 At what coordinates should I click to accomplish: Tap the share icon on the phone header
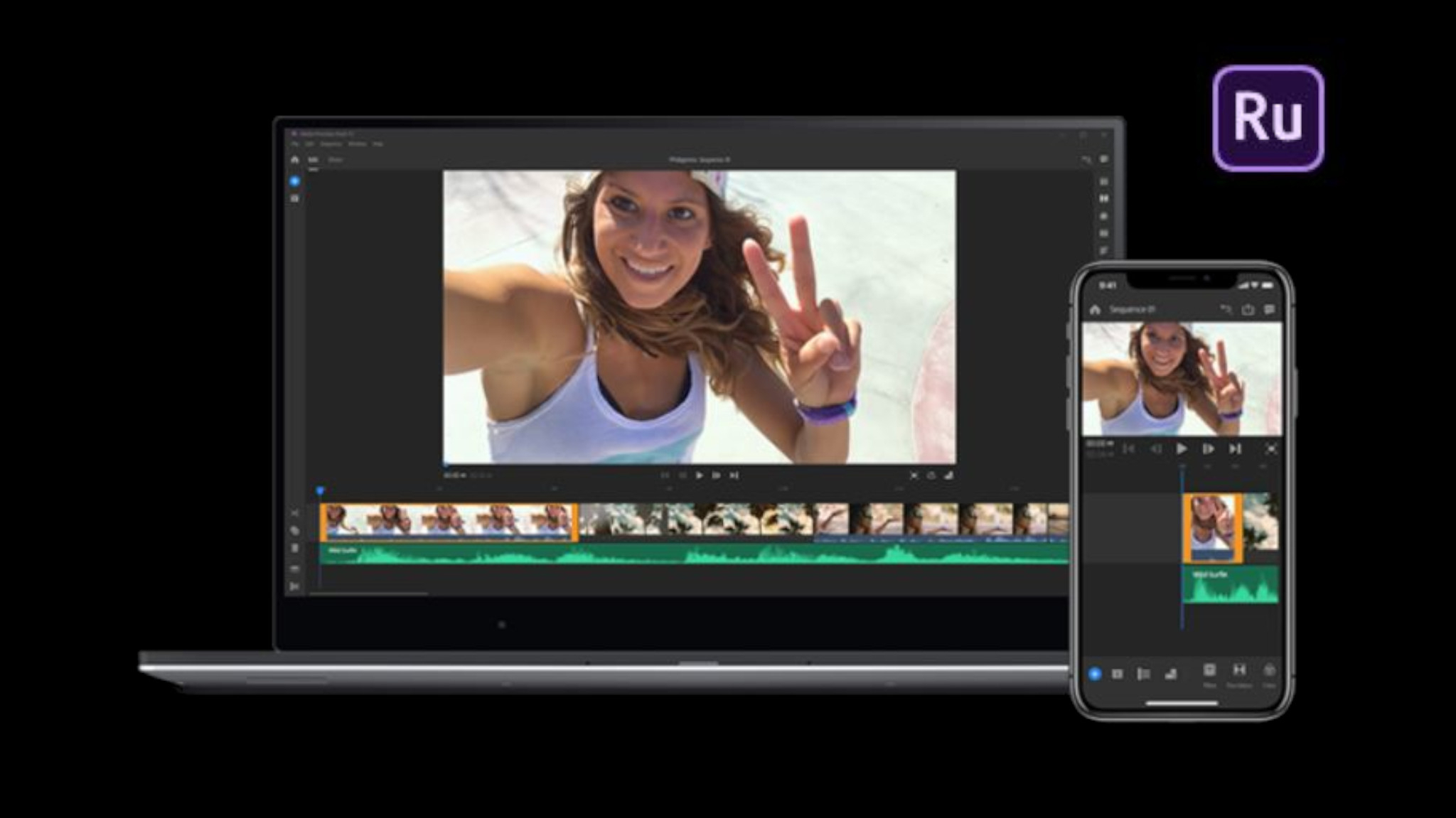point(1248,309)
